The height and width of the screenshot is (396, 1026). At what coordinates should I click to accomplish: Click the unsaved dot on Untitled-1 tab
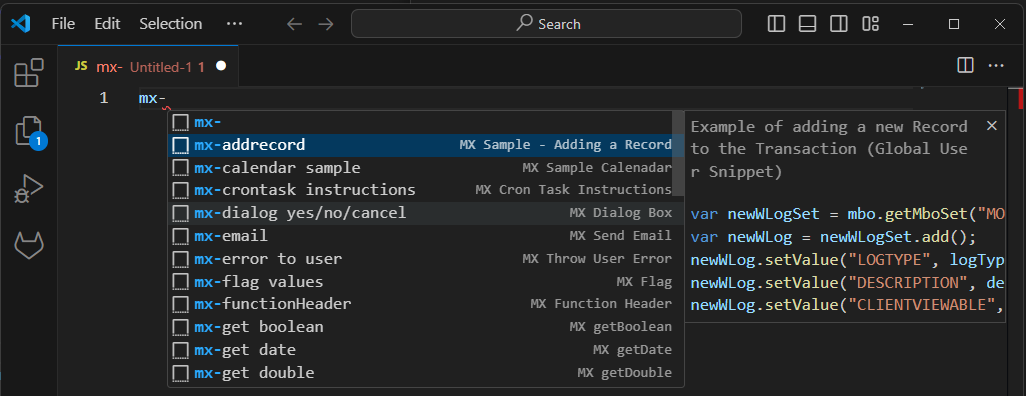point(221,66)
